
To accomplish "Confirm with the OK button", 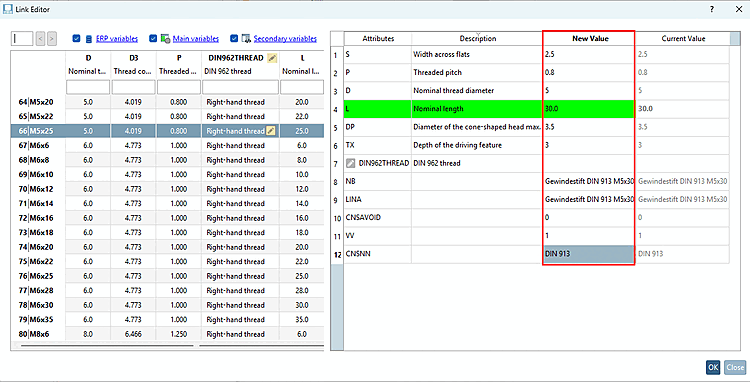I will 713,367.
